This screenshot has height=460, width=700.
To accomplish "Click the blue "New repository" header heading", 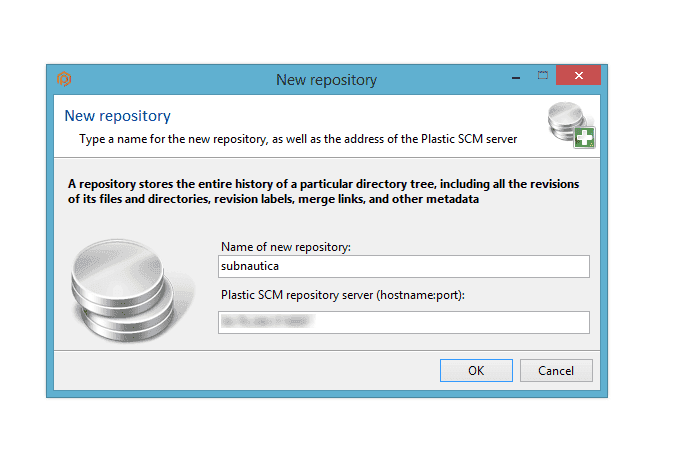I will click(x=117, y=116).
